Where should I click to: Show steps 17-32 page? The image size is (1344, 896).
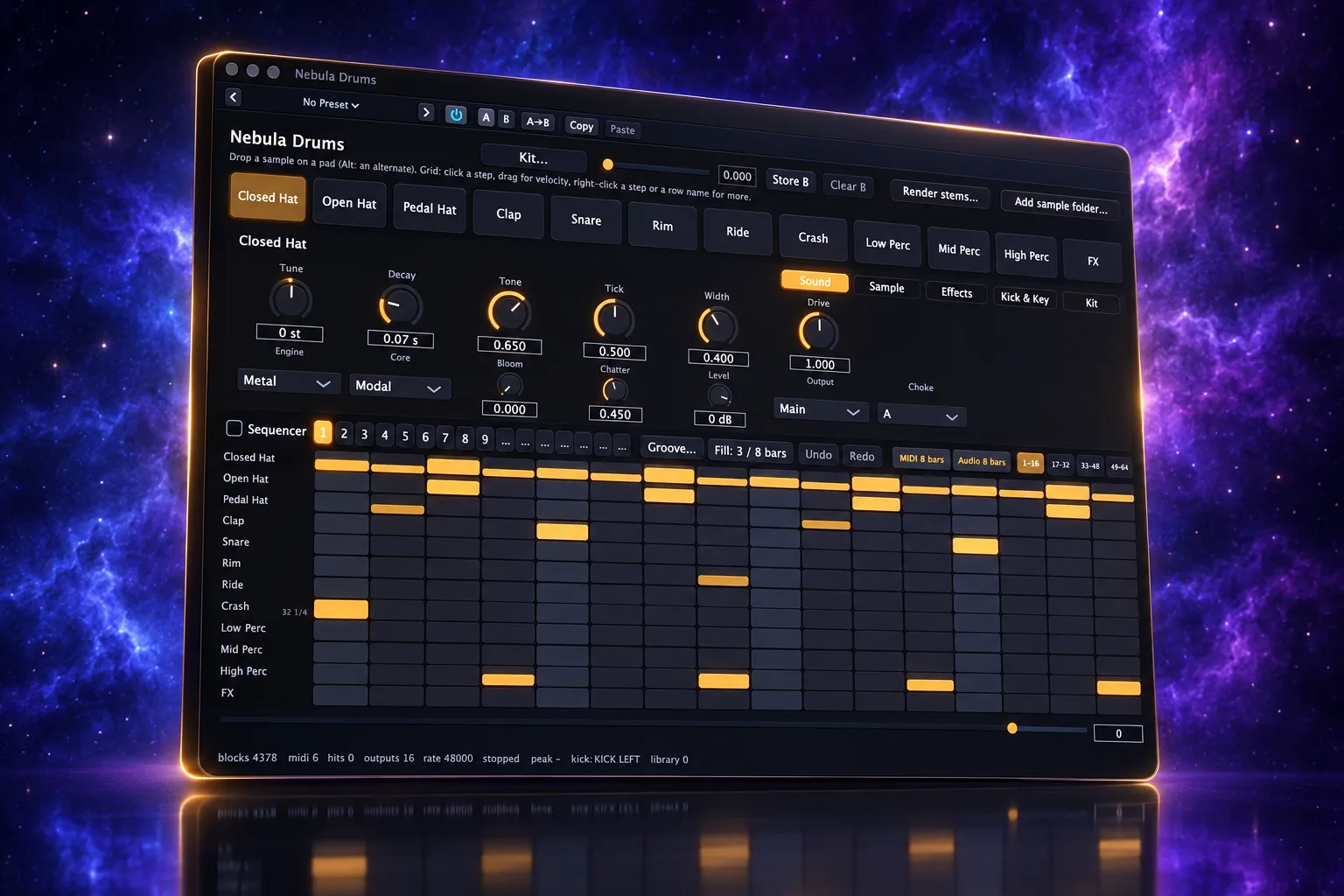tap(1060, 465)
